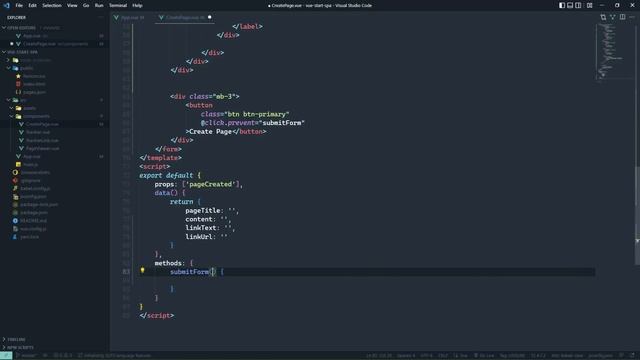Toggle primary sidebar visibility in title bar
The width and height of the screenshot is (640, 360).
(562, 5)
